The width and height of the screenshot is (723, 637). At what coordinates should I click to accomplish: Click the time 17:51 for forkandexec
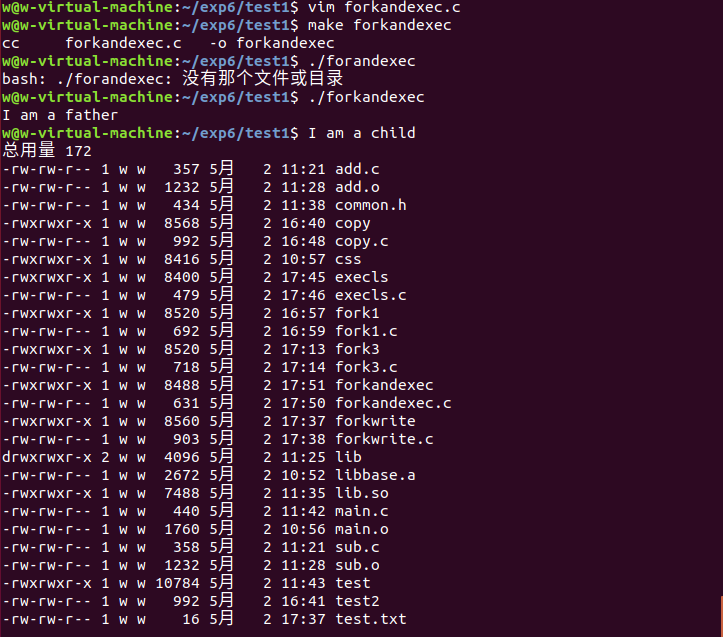coord(303,385)
